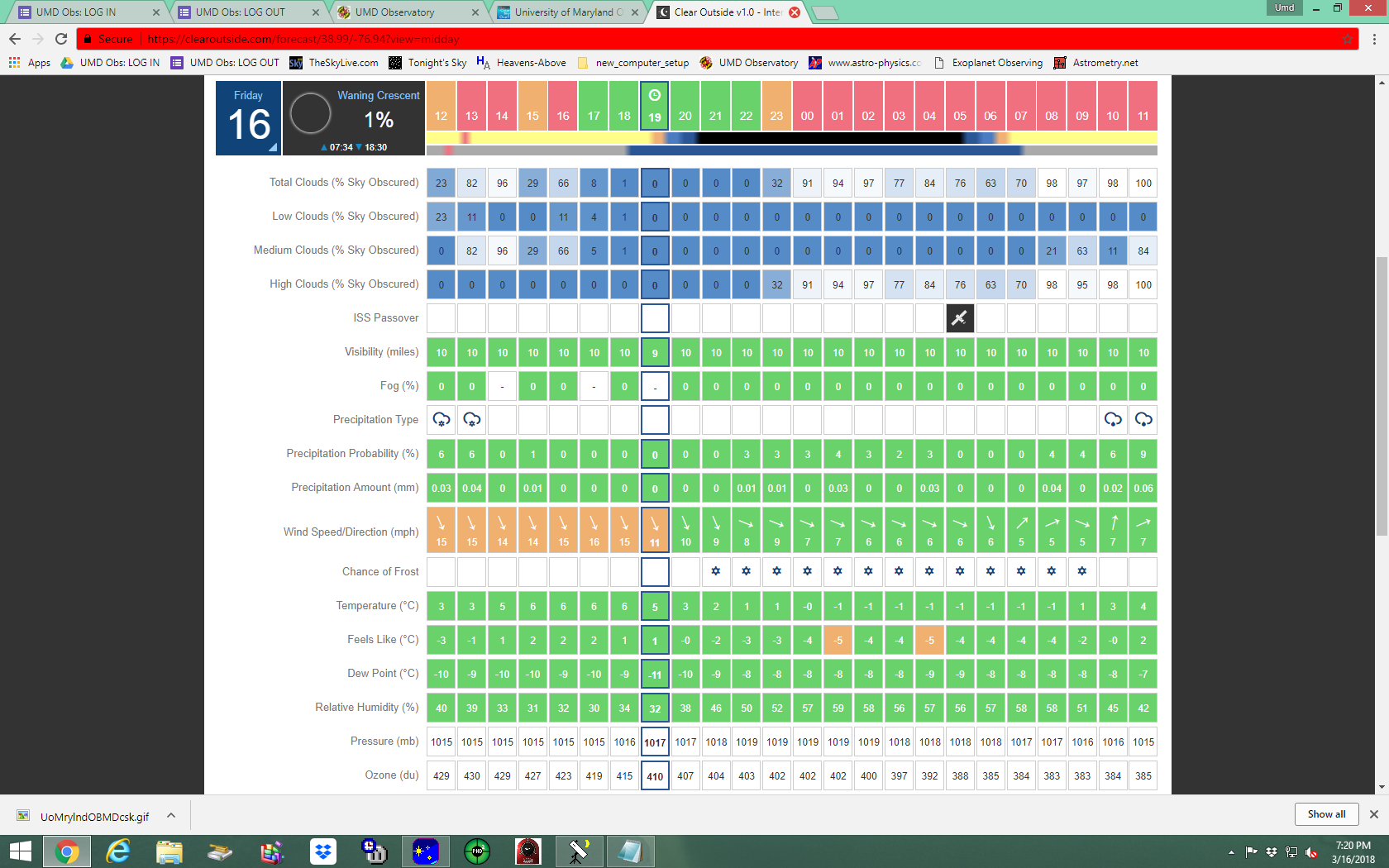Click the clock icon above hour 19
1389x868 pixels.
coord(655,95)
